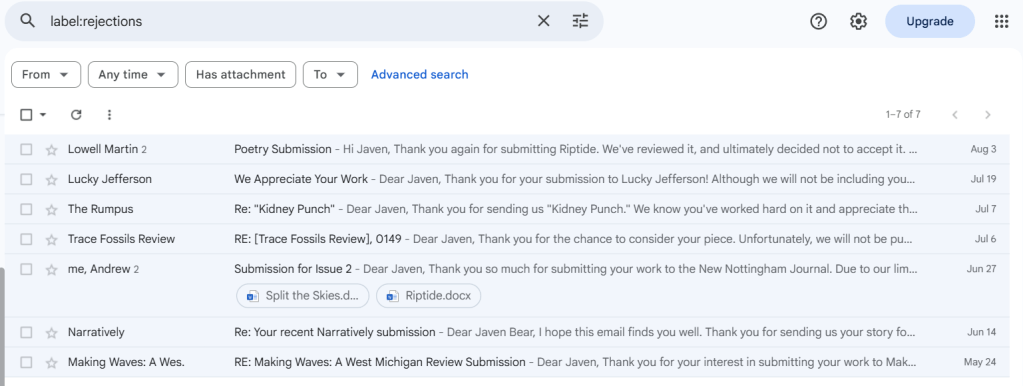The height and width of the screenshot is (386, 1023).
Task: Click the 1–7 of 7 count
Action: point(903,115)
